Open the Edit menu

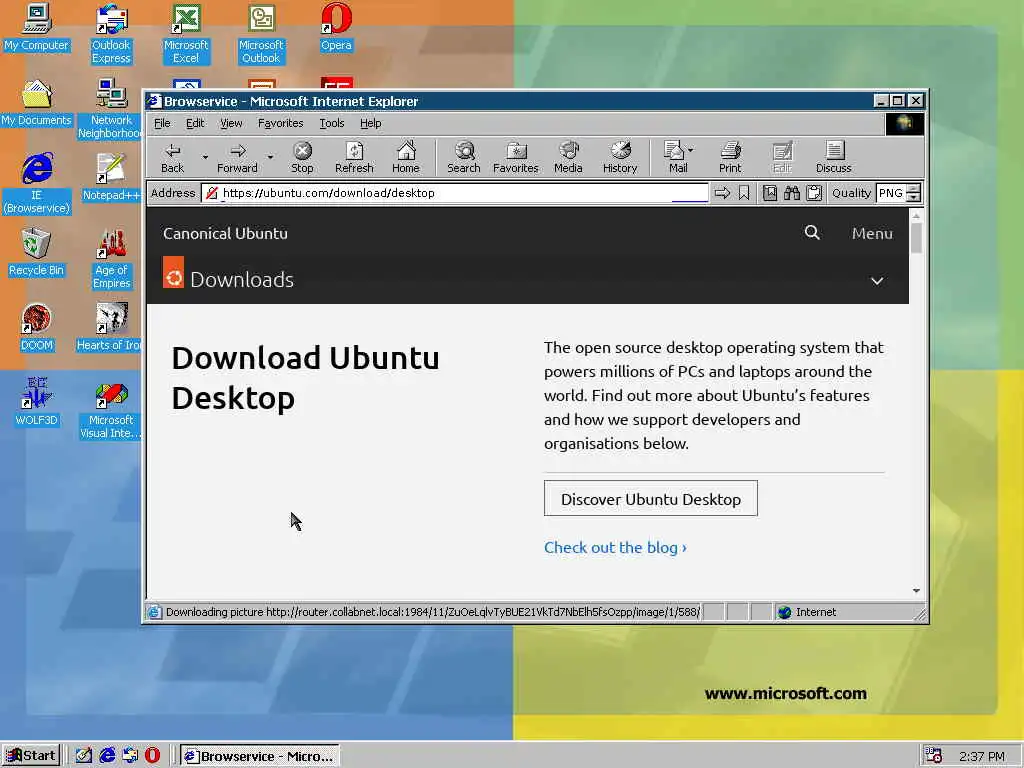click(x=195, y=123)
